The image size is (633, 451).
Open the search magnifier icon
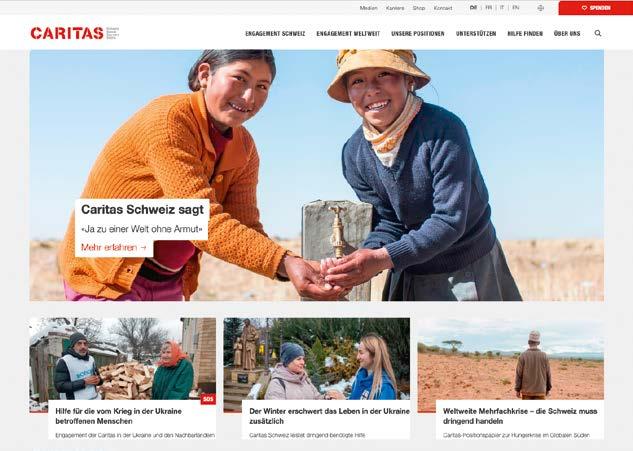[598, 34]
